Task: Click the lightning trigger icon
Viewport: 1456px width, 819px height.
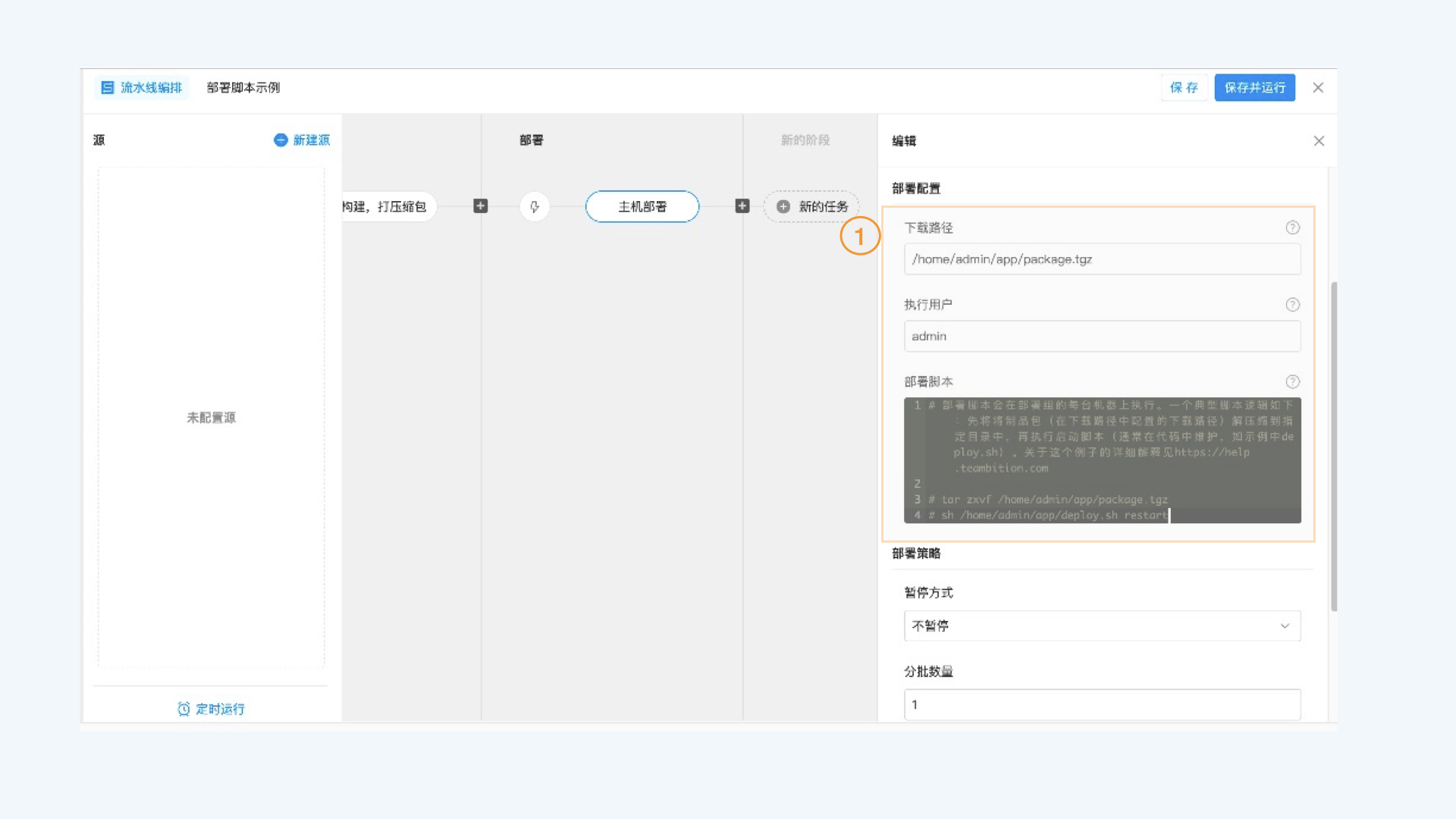Action: coord(535,206)
